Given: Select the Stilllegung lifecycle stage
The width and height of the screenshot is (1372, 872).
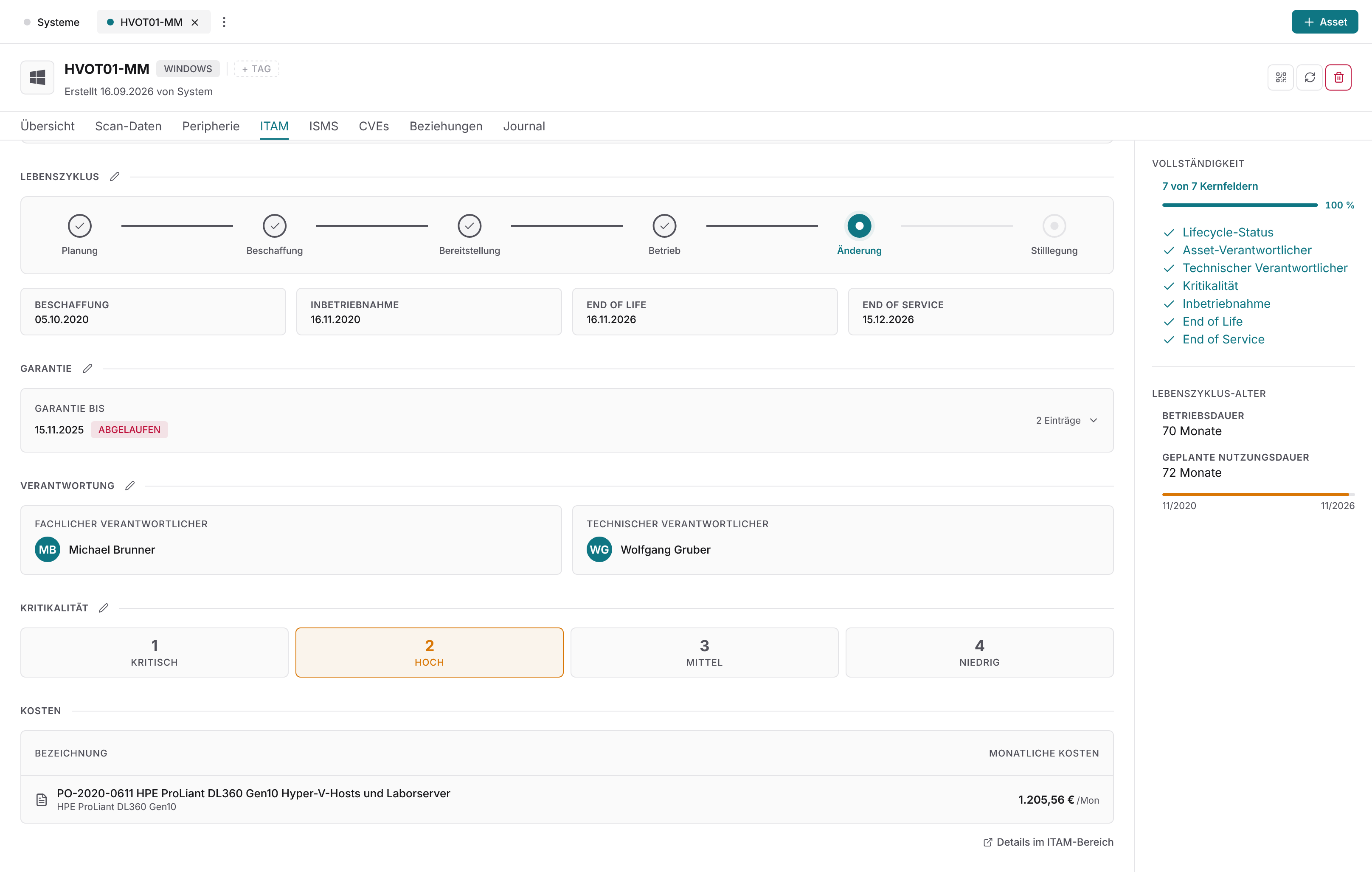Looking at the screenshot, I should pyautogui.click(x=1054, y=234).
